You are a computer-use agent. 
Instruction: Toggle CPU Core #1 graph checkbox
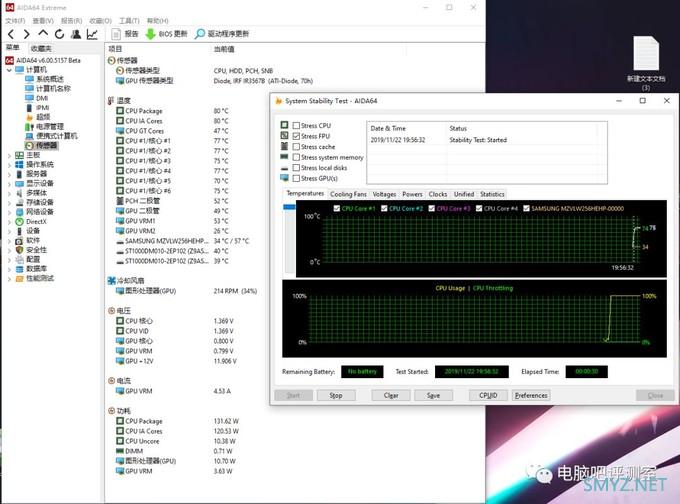pyautogui.click(x=337, y=209)
